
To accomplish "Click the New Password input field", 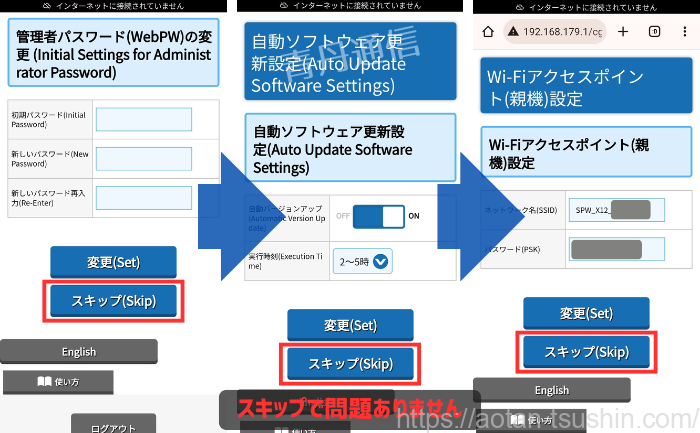I will [143, 158].
